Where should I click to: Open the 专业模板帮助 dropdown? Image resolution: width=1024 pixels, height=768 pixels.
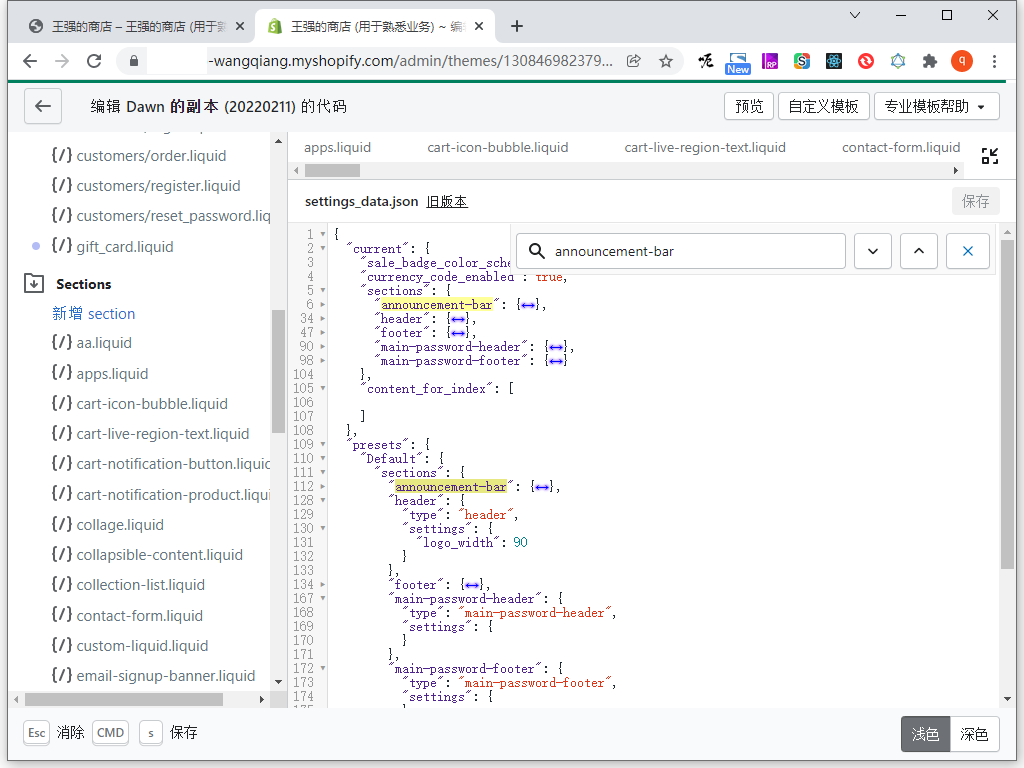[935, 106]
